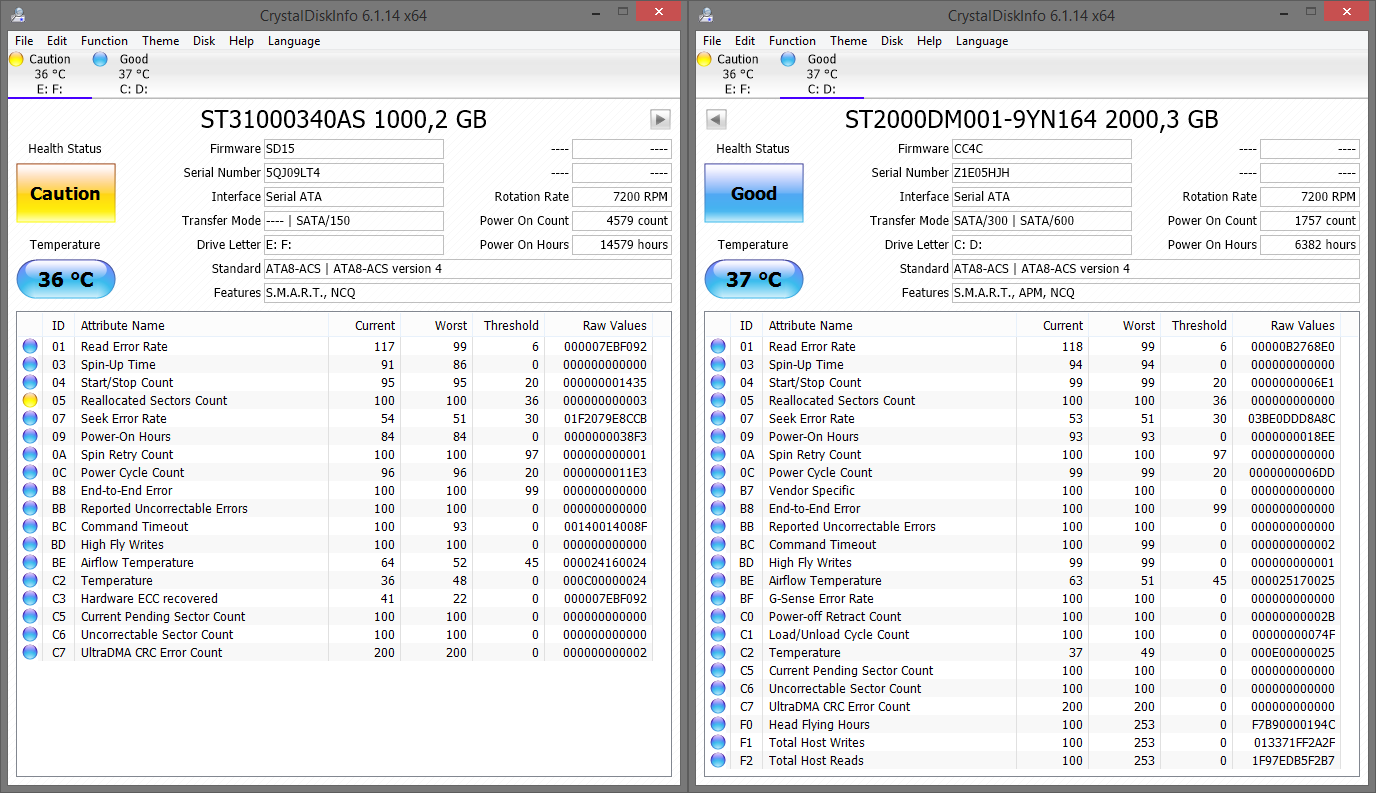Click status dot beside Head Flying Hours row

click(718, 724)
